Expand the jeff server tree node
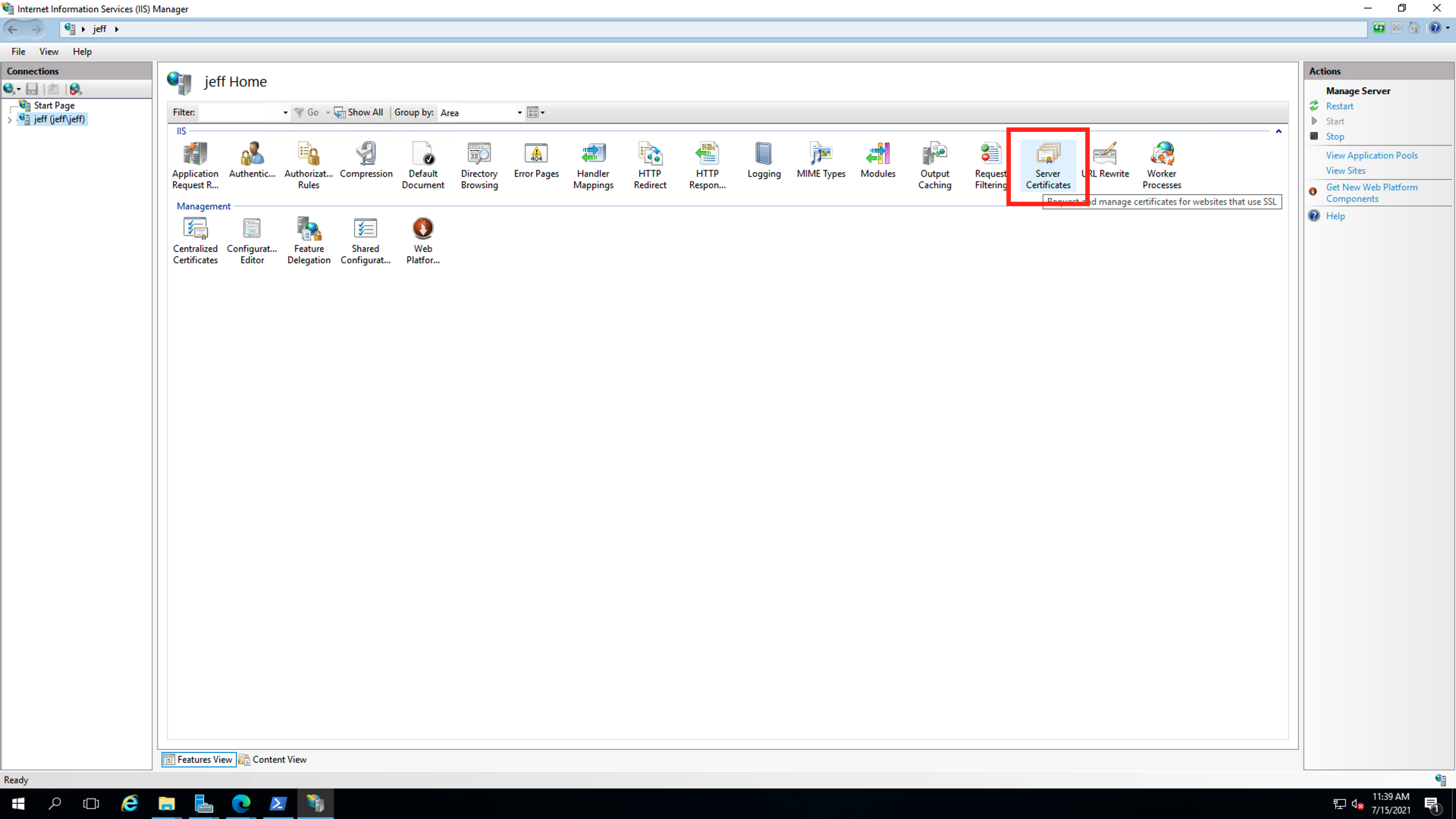The image size is (1456, 819). tap(10, 120)
